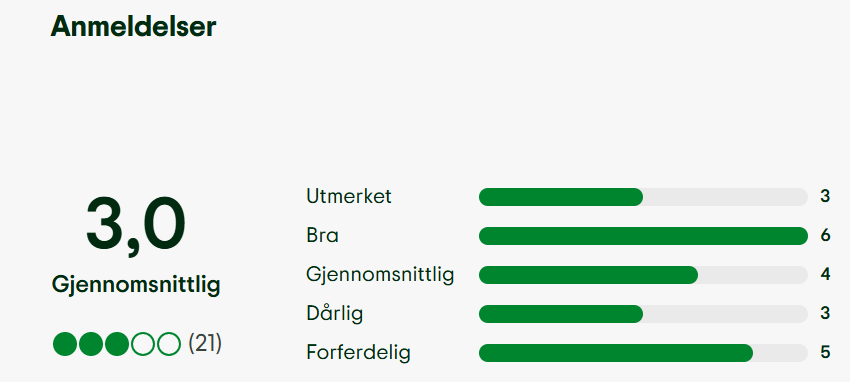Click the fourth empty rating bubble
The width and height of the screenshot is (850, 382).
pyautogui.click(x=143, y=344)
